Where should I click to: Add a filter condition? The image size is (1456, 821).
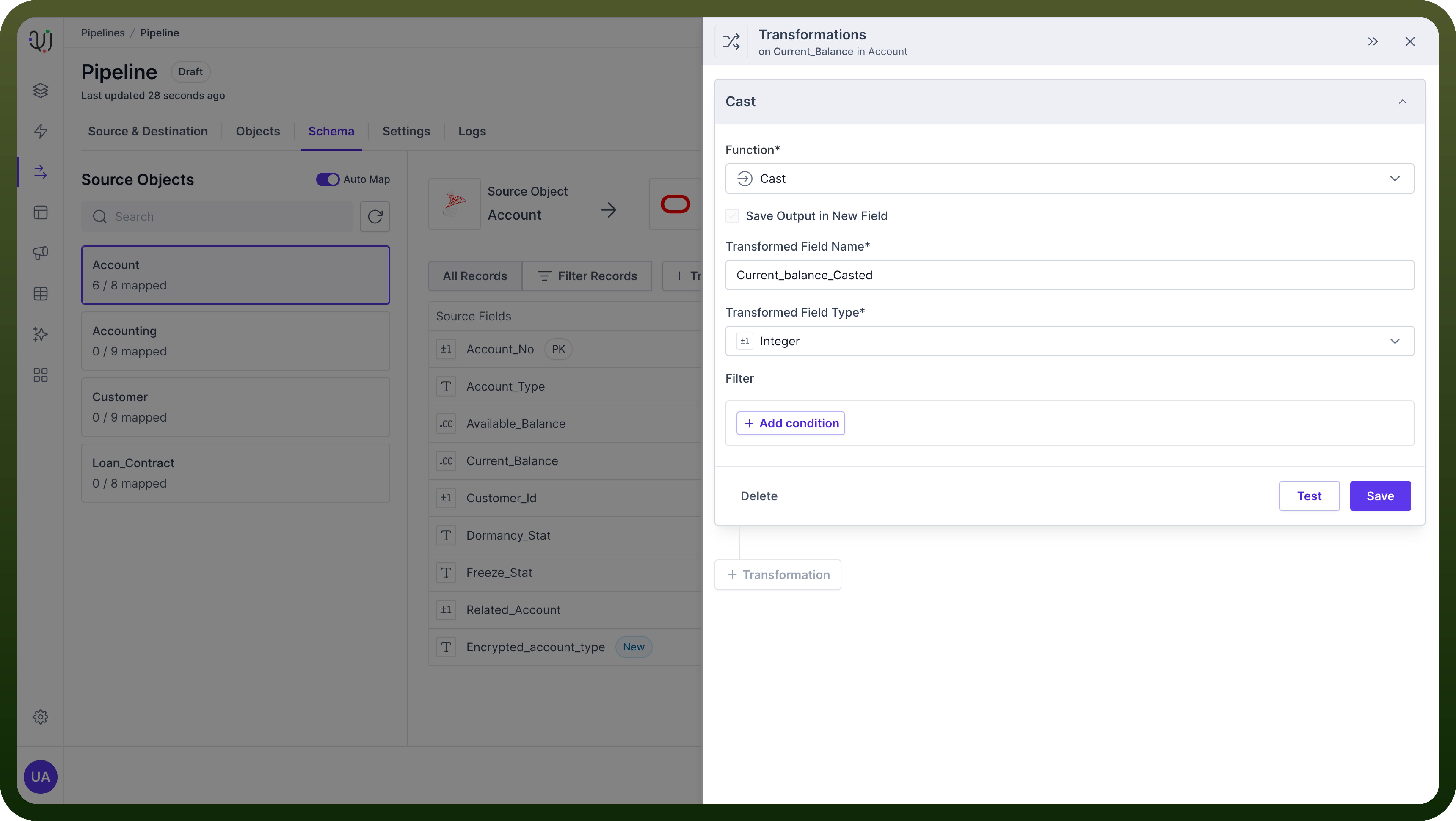[790, 423]
